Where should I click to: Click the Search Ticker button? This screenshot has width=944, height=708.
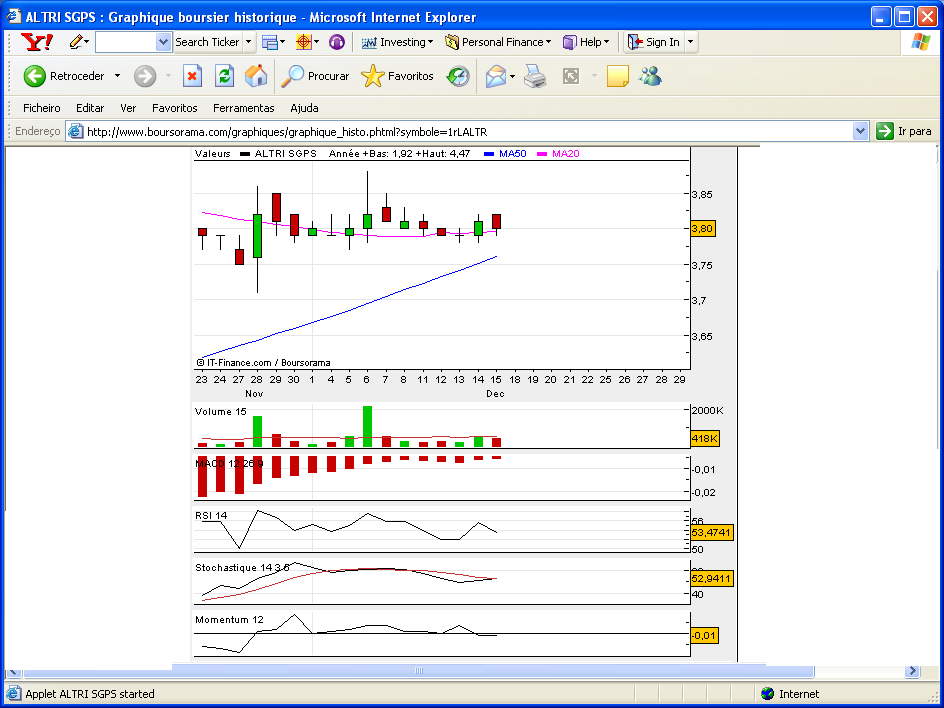click(x=207, y=42)
